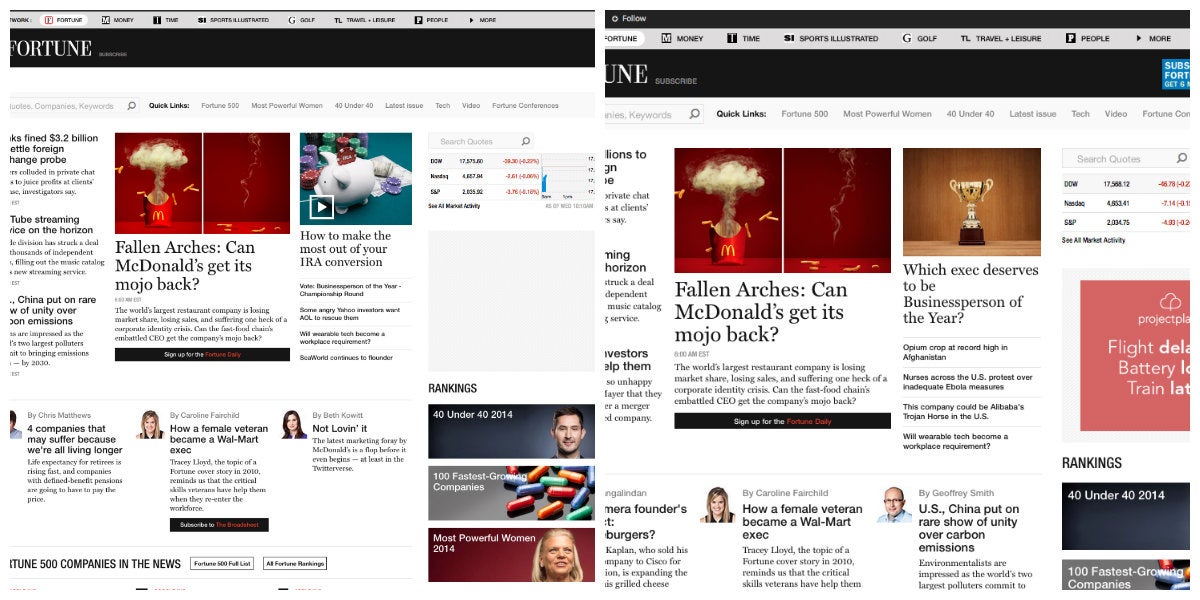Open Fortune Conferences quick link in left screenshot
This screenshot has height=600, width=1200.
525,105
